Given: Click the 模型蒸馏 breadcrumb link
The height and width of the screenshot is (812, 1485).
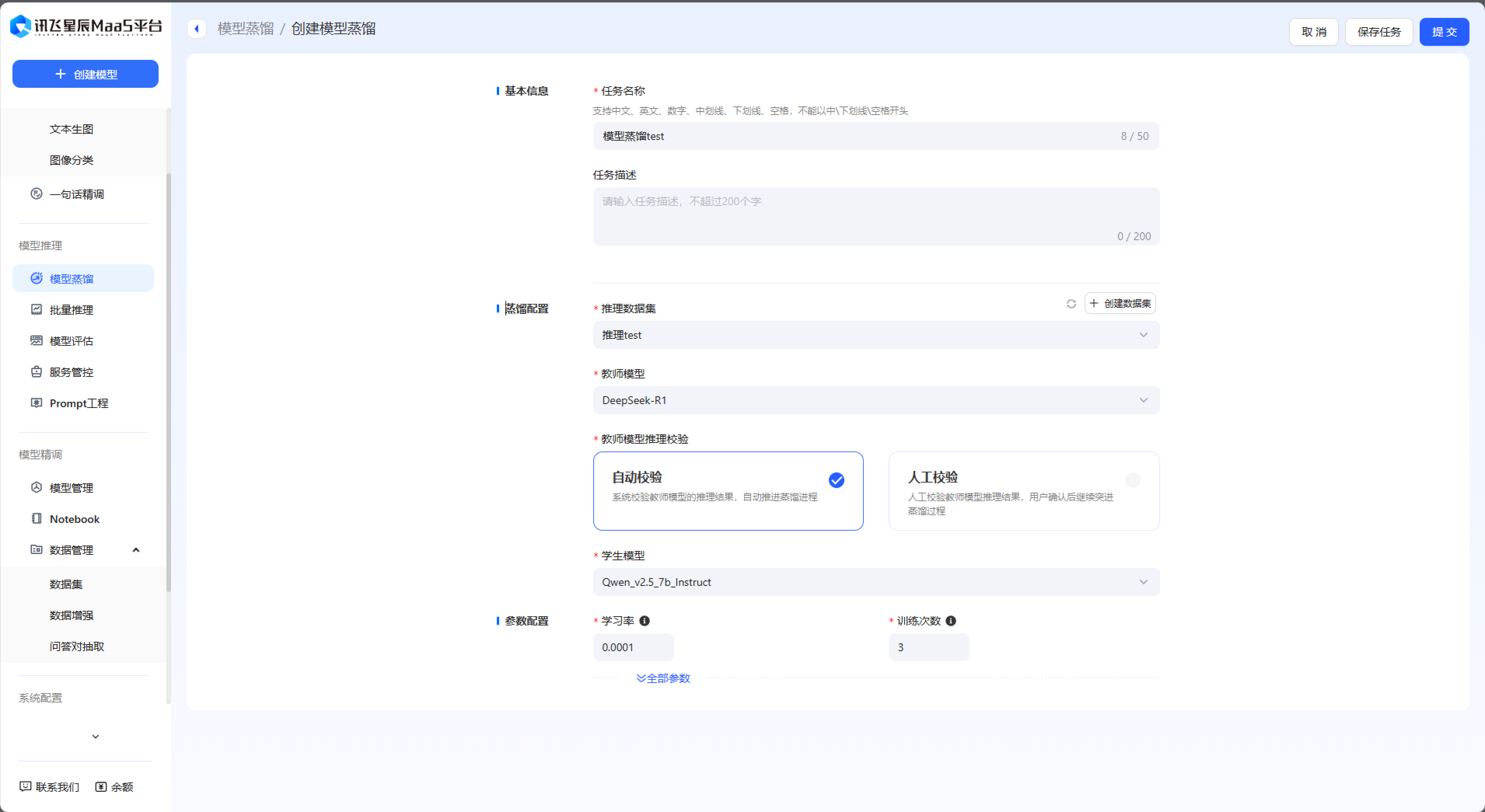Looking at the screenshot, I should (246, 28).
